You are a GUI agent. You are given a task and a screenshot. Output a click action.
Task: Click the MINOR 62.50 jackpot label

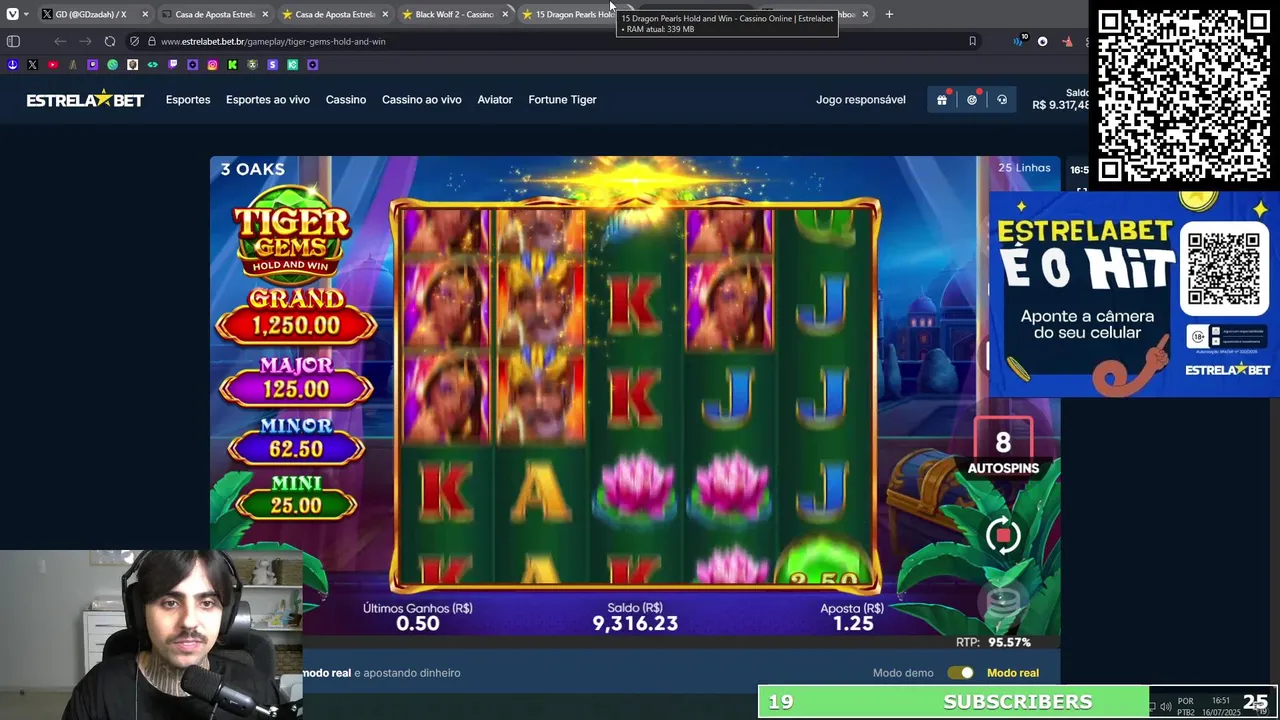click(296, 439)
